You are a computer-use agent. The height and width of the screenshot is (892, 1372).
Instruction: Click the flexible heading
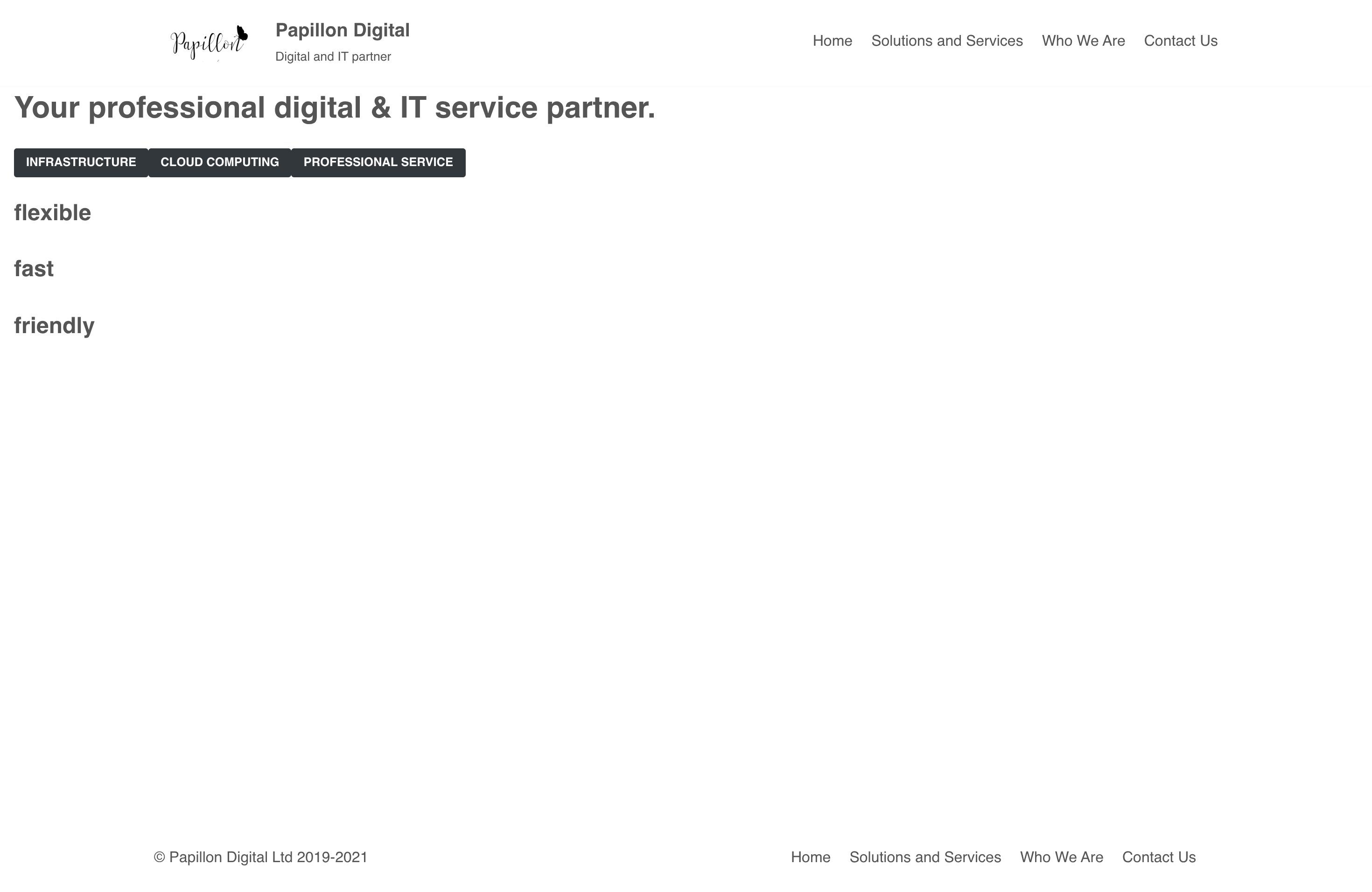(x=52, y=212)
